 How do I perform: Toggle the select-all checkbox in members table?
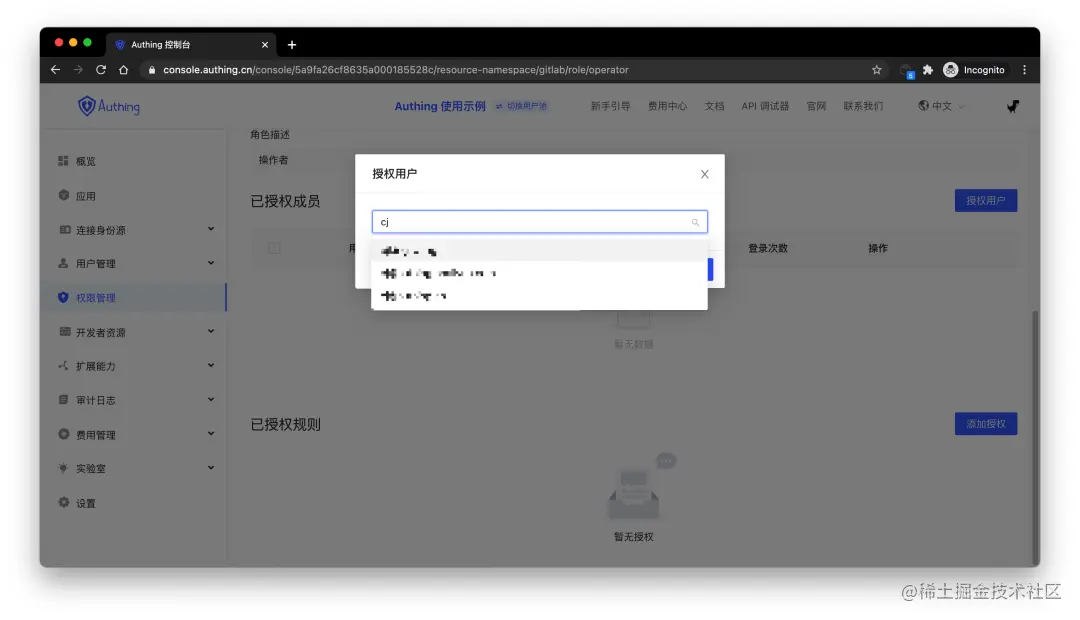click(274, 248)
